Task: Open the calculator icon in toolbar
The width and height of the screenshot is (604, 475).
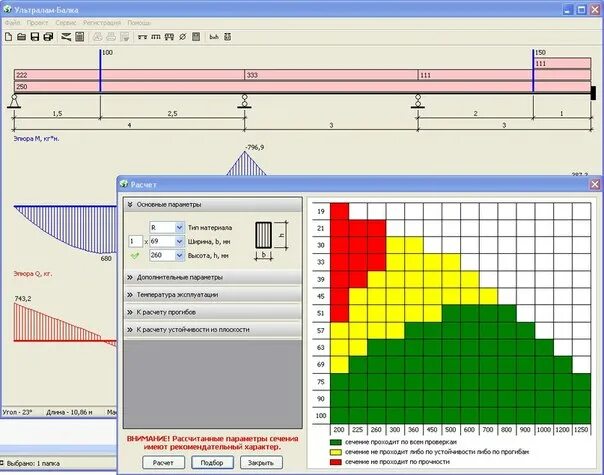Action: (x=80, y=37)
